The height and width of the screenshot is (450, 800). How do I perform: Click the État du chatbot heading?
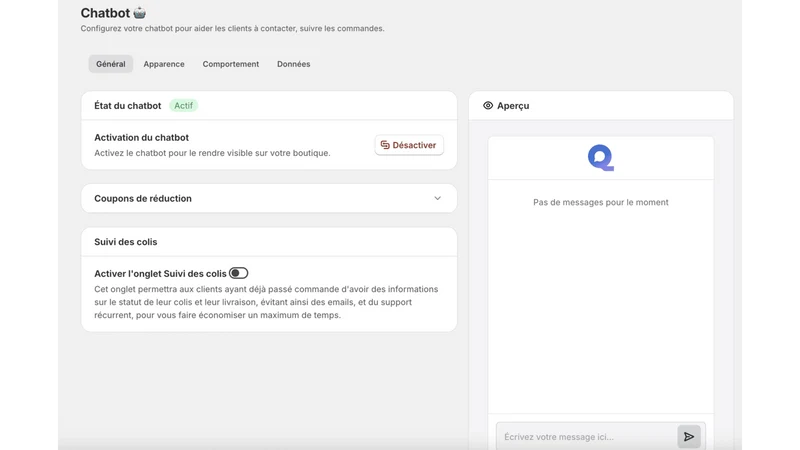(128, 106)
